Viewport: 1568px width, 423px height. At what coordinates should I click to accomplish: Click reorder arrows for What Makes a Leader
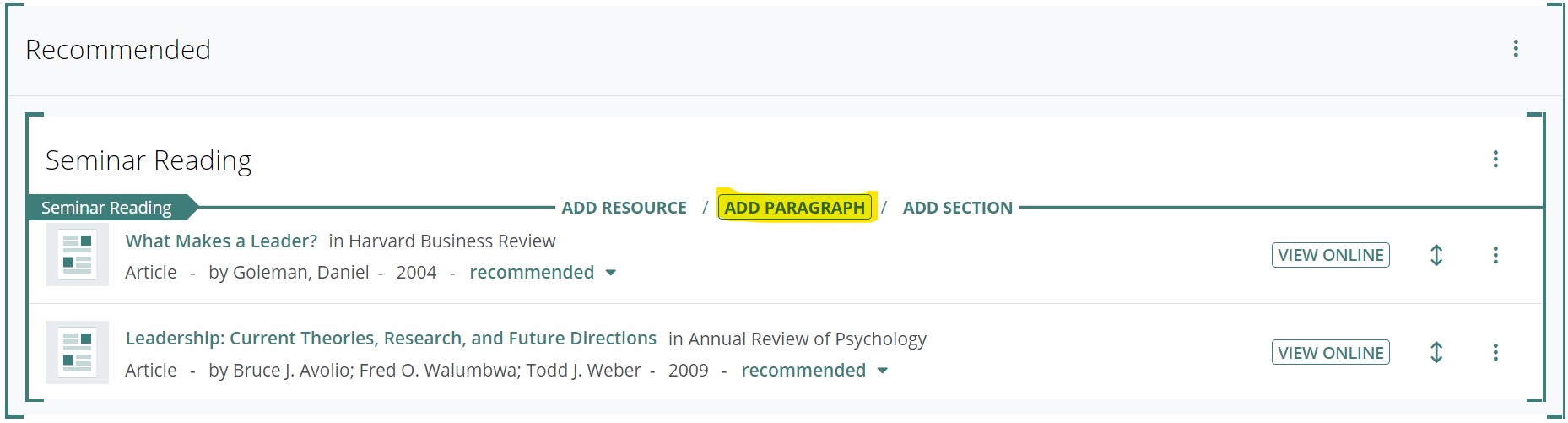coord(1436,255)
